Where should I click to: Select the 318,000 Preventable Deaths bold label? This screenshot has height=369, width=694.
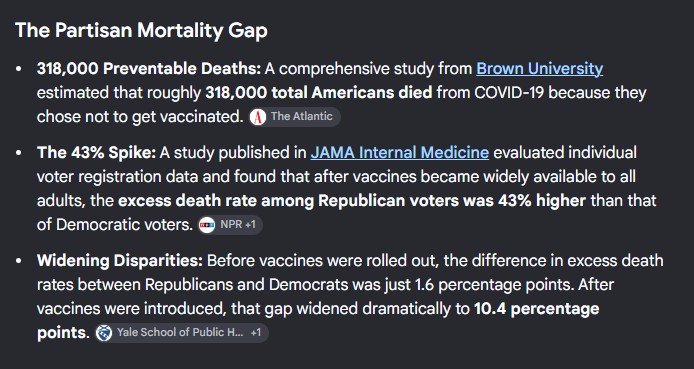[149, 69]
